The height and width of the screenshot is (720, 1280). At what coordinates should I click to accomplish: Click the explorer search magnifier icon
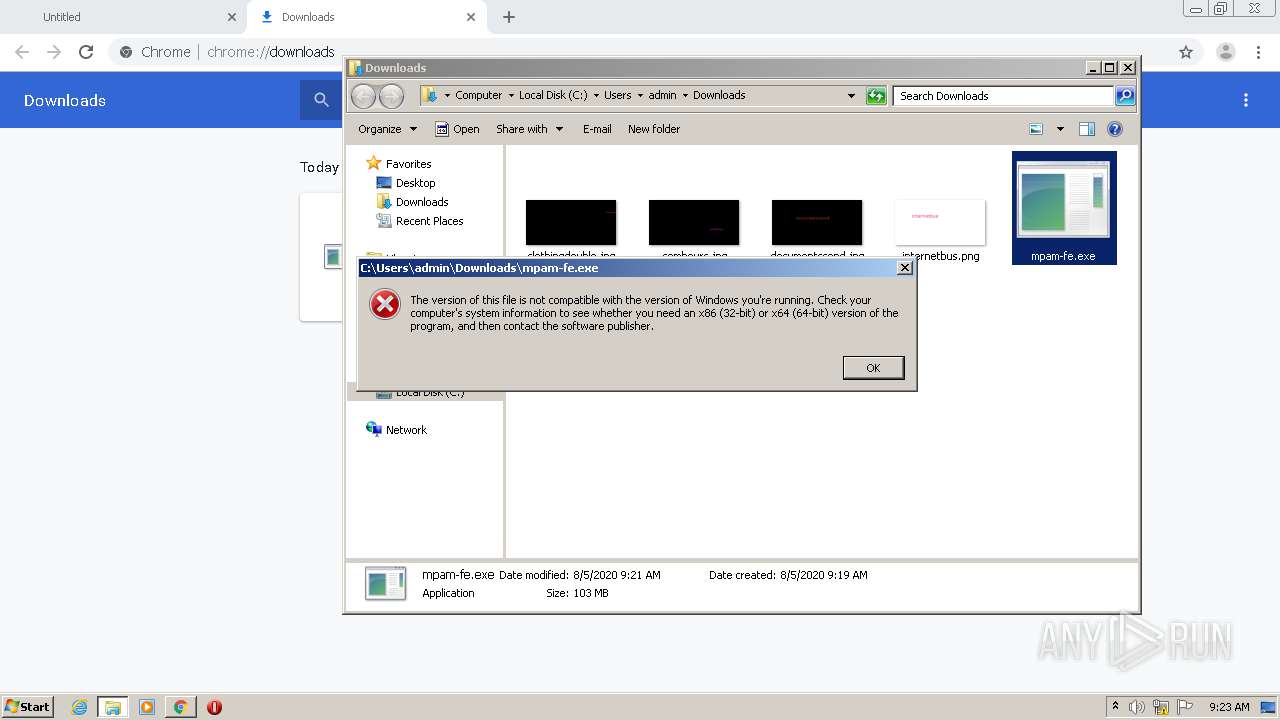point(1125,96)
